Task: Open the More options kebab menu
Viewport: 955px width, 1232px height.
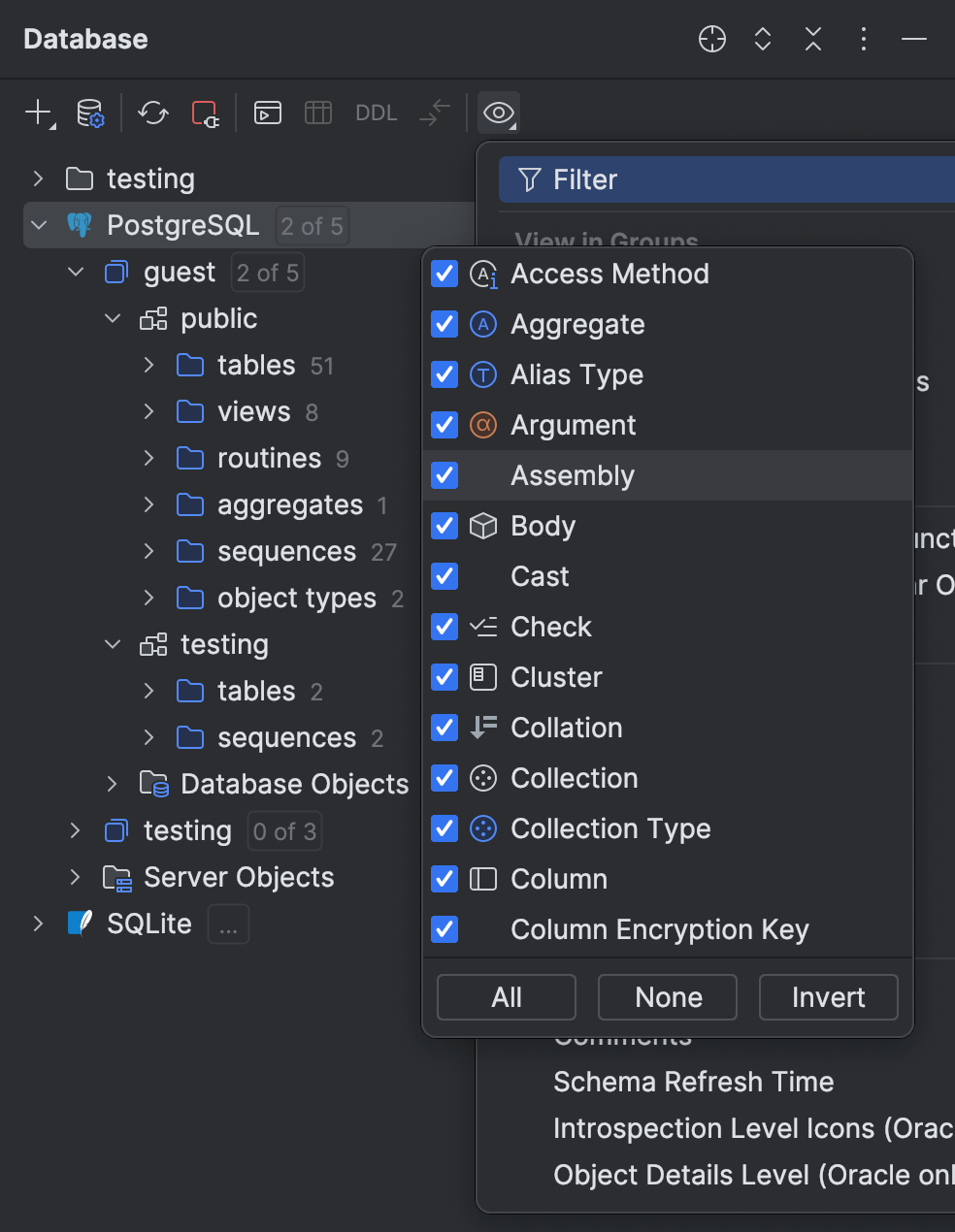Action: point(863,39)
